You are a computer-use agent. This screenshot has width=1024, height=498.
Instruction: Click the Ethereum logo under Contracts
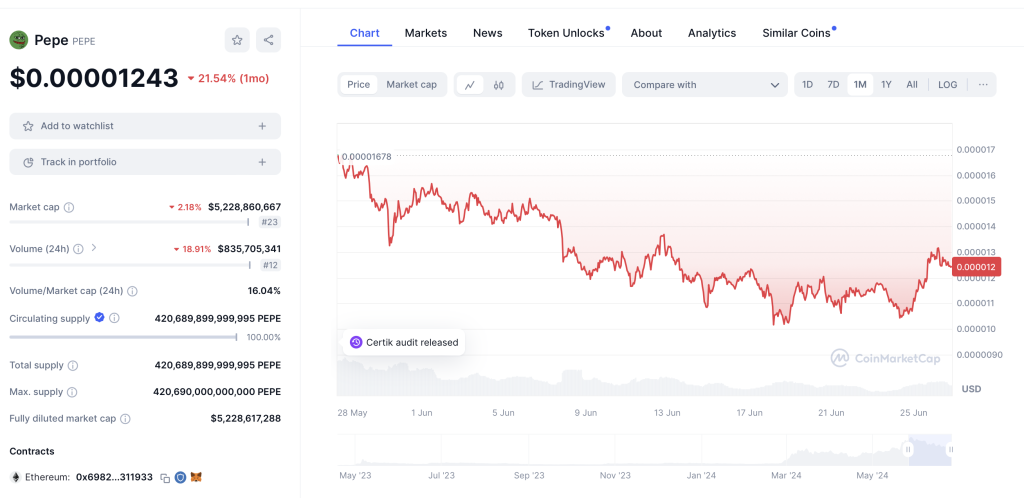click(x=15, y=478)
